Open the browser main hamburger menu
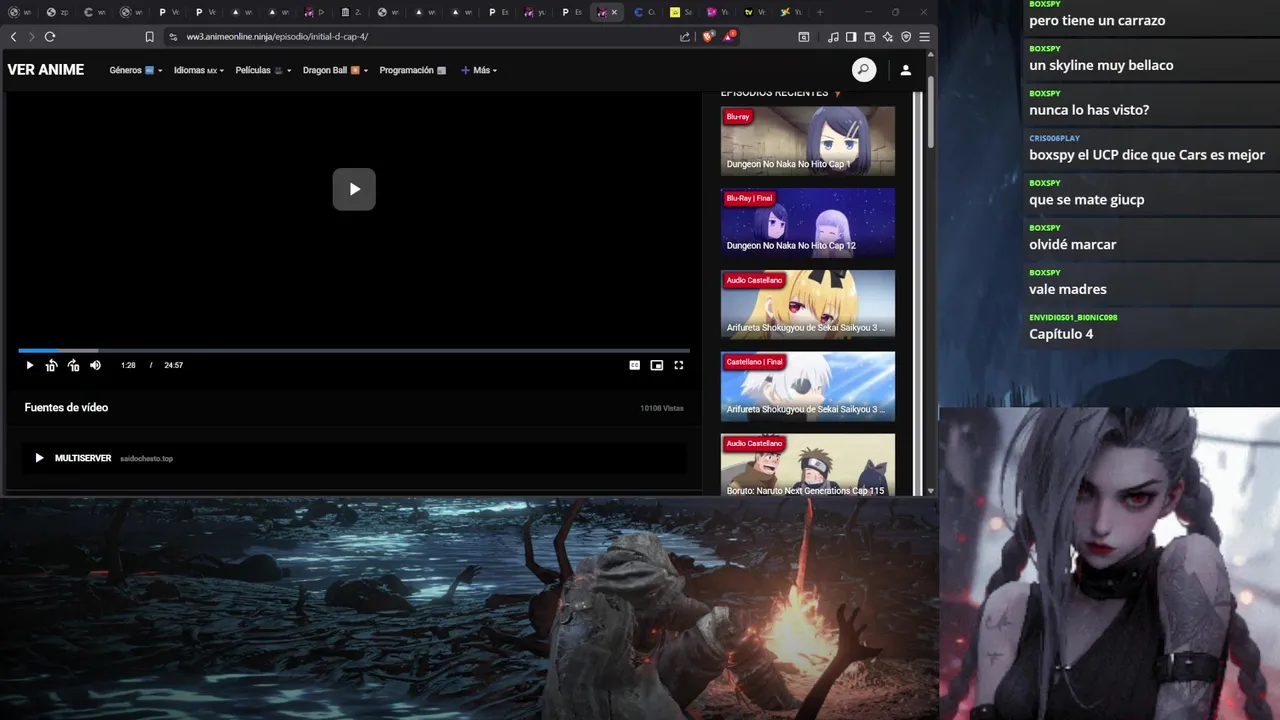Viewport: 1280px width, 720px height. click(x=925, y=37)
